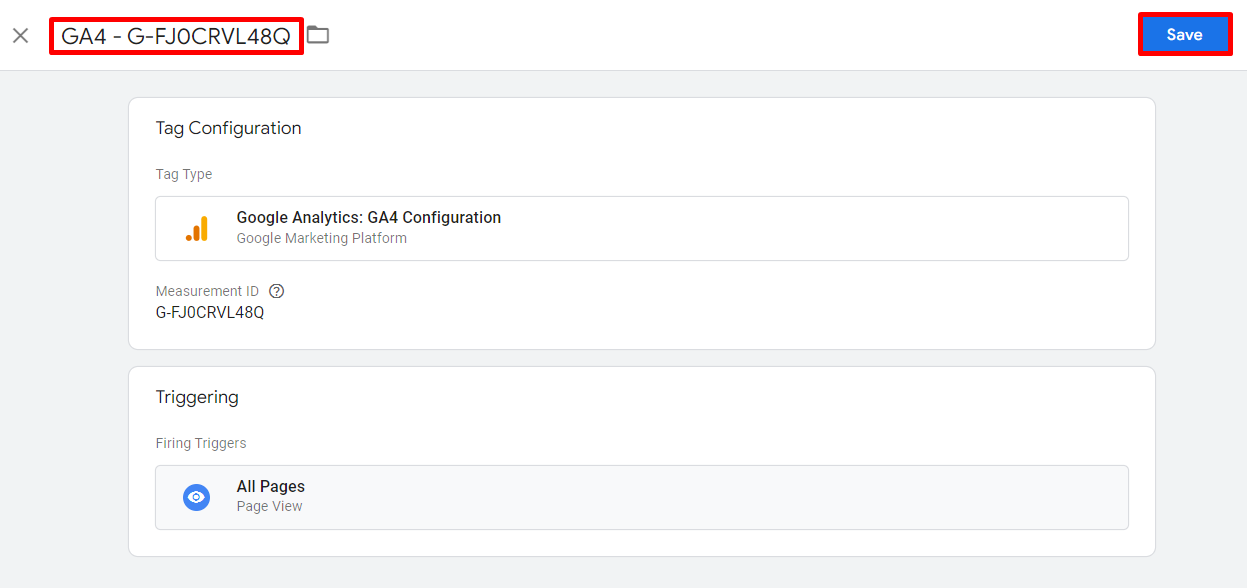The image size is (1247, 588).
Task: Select the All Pages trigger name text
Action: pyautogui.click(x=272, y=486)
